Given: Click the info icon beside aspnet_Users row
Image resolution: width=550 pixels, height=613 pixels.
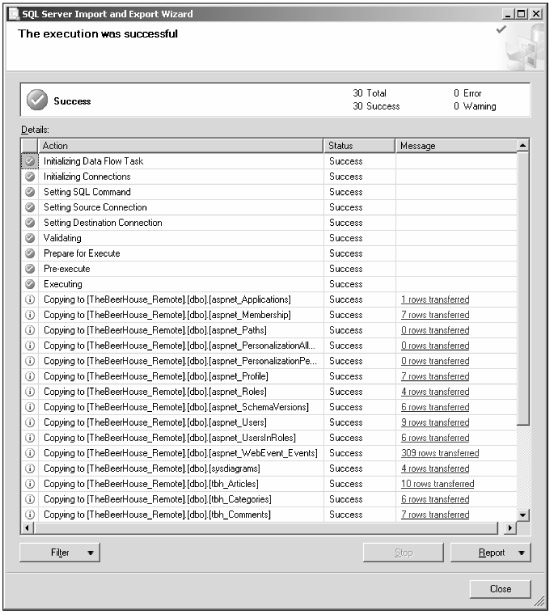Looking at the screenshot, I should tap(30, 422).
